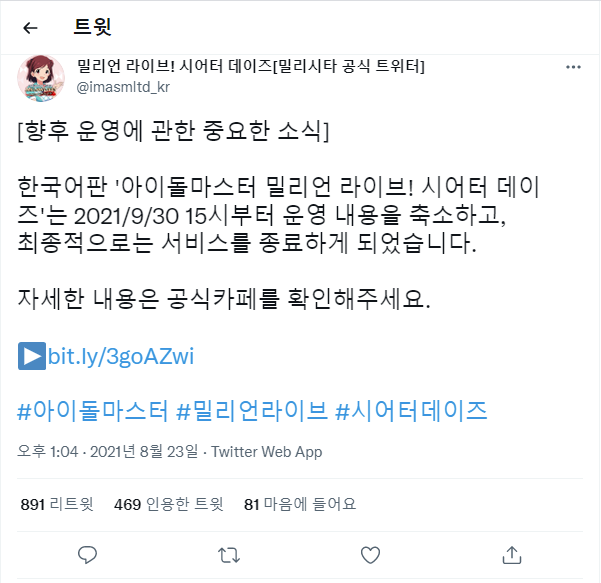Click the 오후 1:04 · 2021년 8월 23일 timestamp

pyautogui.click(x=108, y=452)
